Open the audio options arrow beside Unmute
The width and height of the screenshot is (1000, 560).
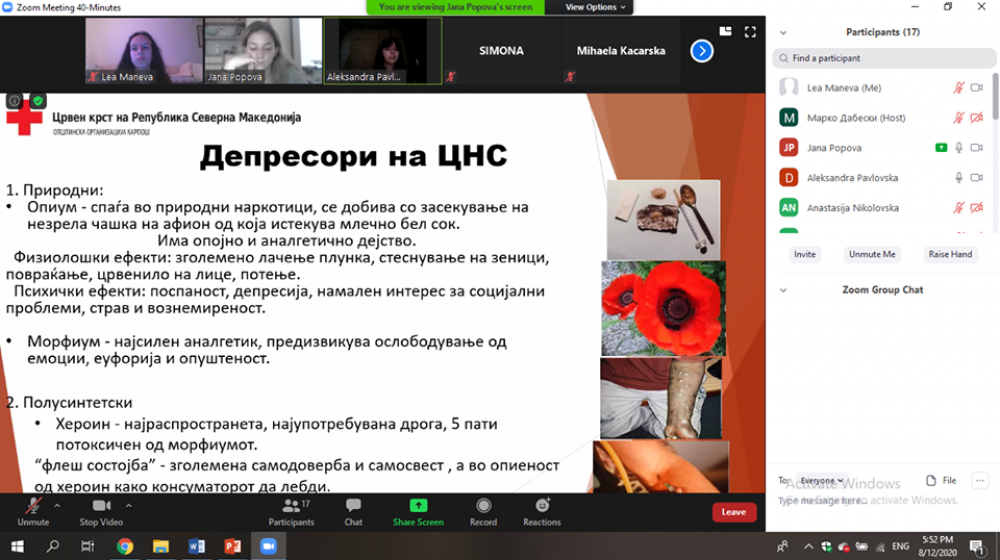point(56,505)
